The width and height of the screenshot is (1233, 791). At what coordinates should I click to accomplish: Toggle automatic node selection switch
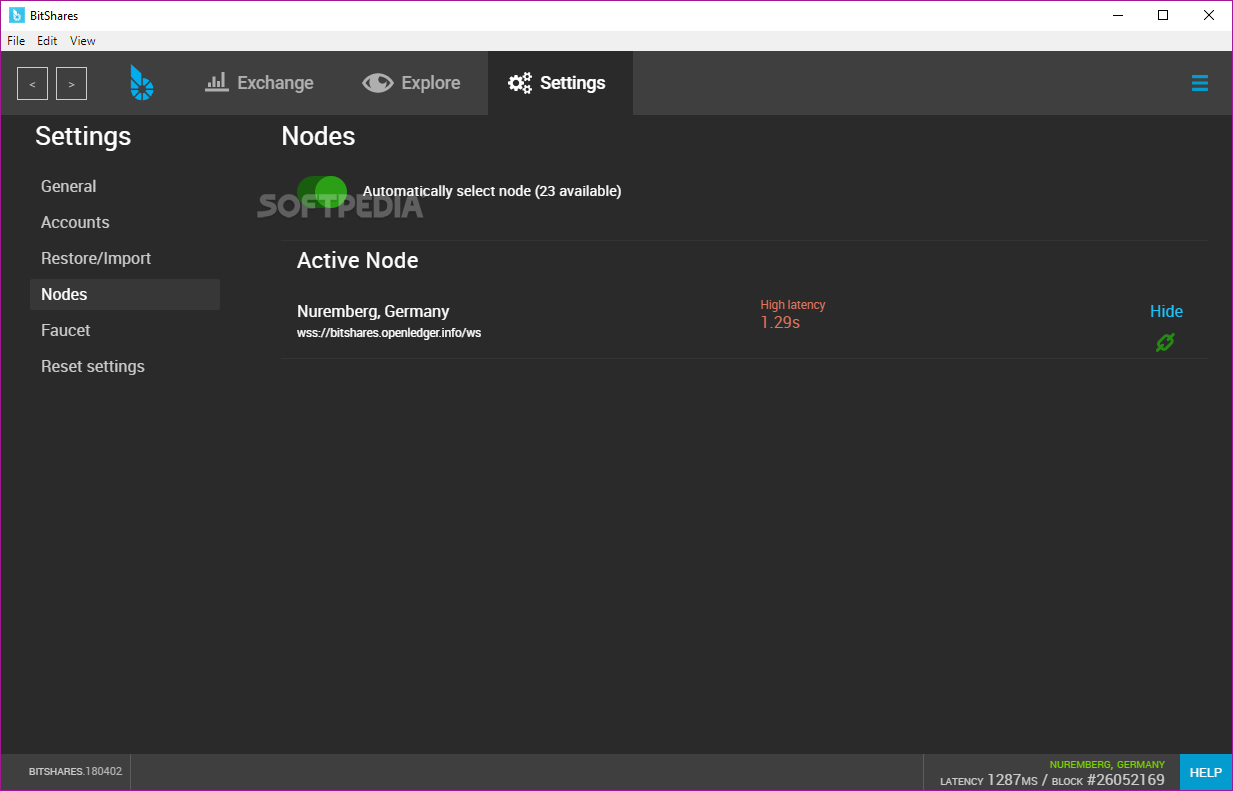click(322, 191)
